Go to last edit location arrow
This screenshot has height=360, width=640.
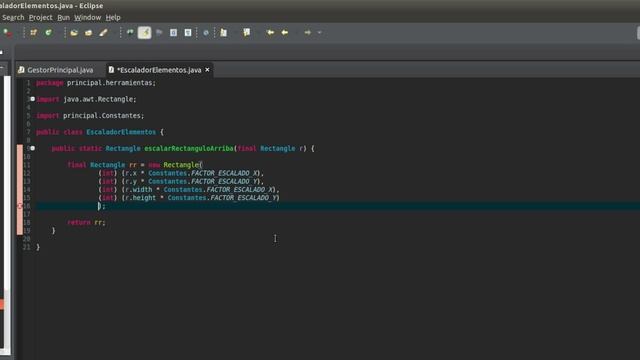tap(270, 33)
